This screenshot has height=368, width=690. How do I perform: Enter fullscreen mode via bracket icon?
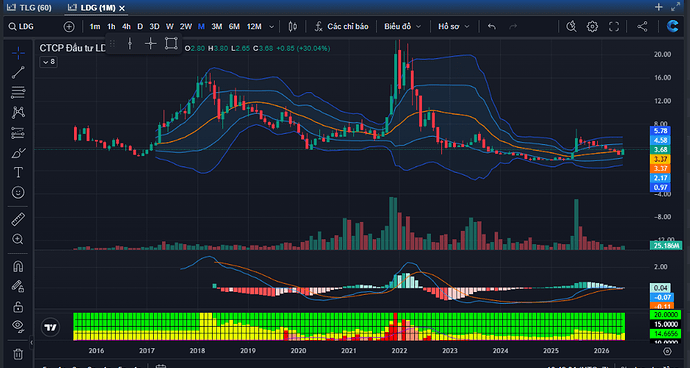(614, 26)
